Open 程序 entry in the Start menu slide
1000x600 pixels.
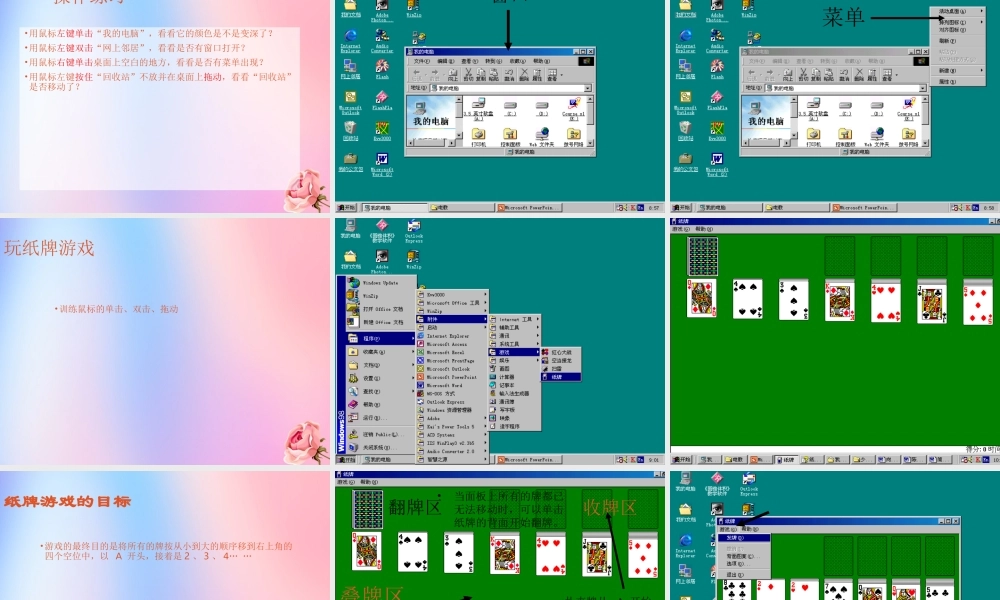381,339
